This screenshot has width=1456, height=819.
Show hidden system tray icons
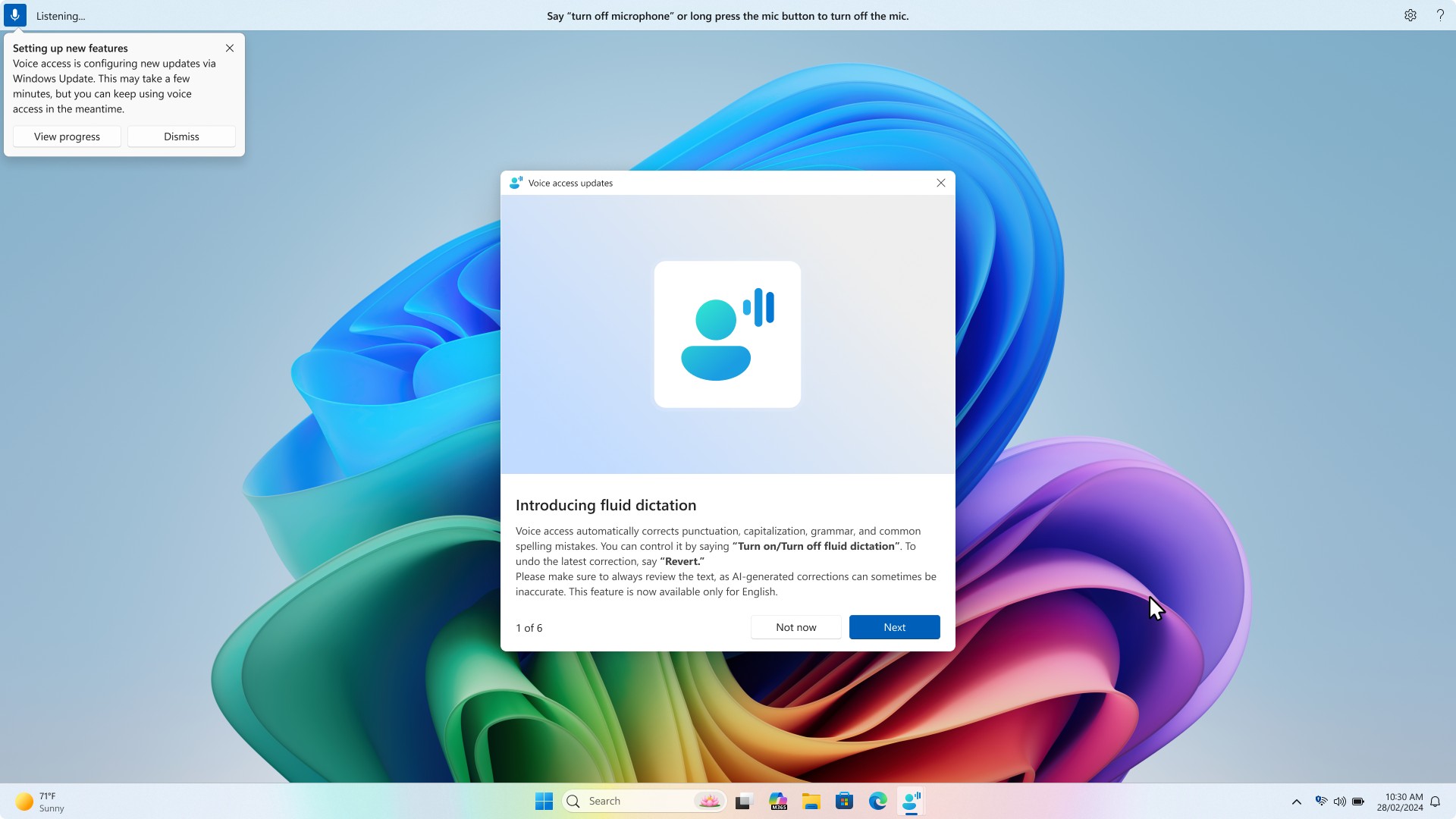click(x=1296, y=801)
